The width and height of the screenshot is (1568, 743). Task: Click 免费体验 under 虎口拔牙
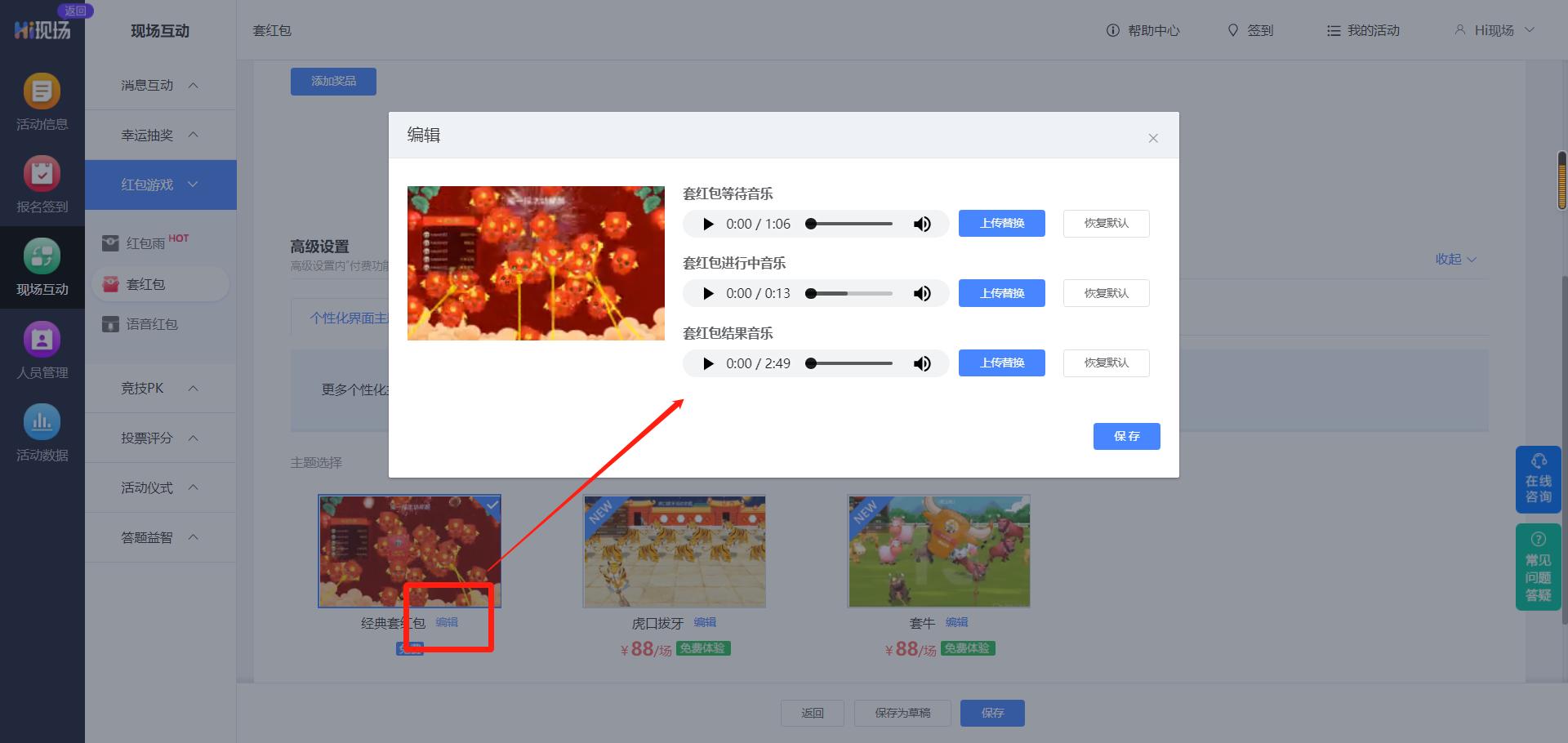click(x=703, y=648)
